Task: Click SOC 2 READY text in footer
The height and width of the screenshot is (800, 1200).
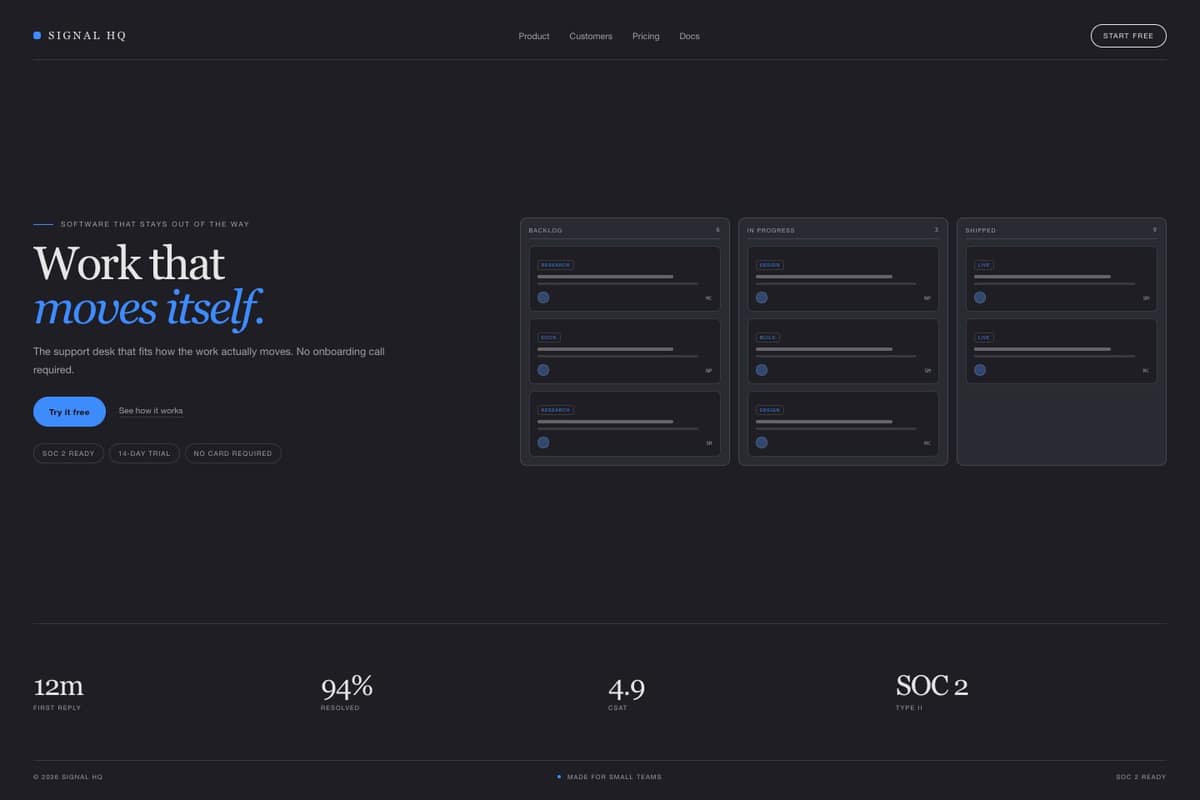Action: (x=1141, y=777)
